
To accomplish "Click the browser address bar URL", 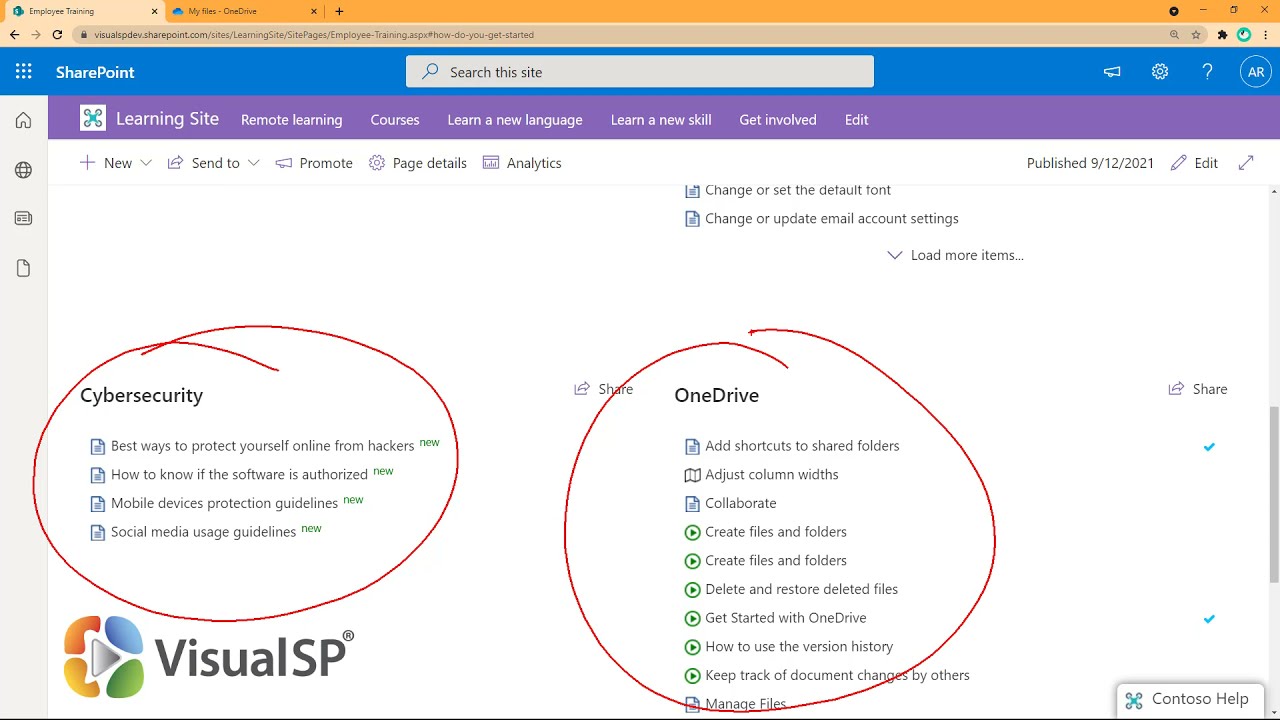I will 314,34.
